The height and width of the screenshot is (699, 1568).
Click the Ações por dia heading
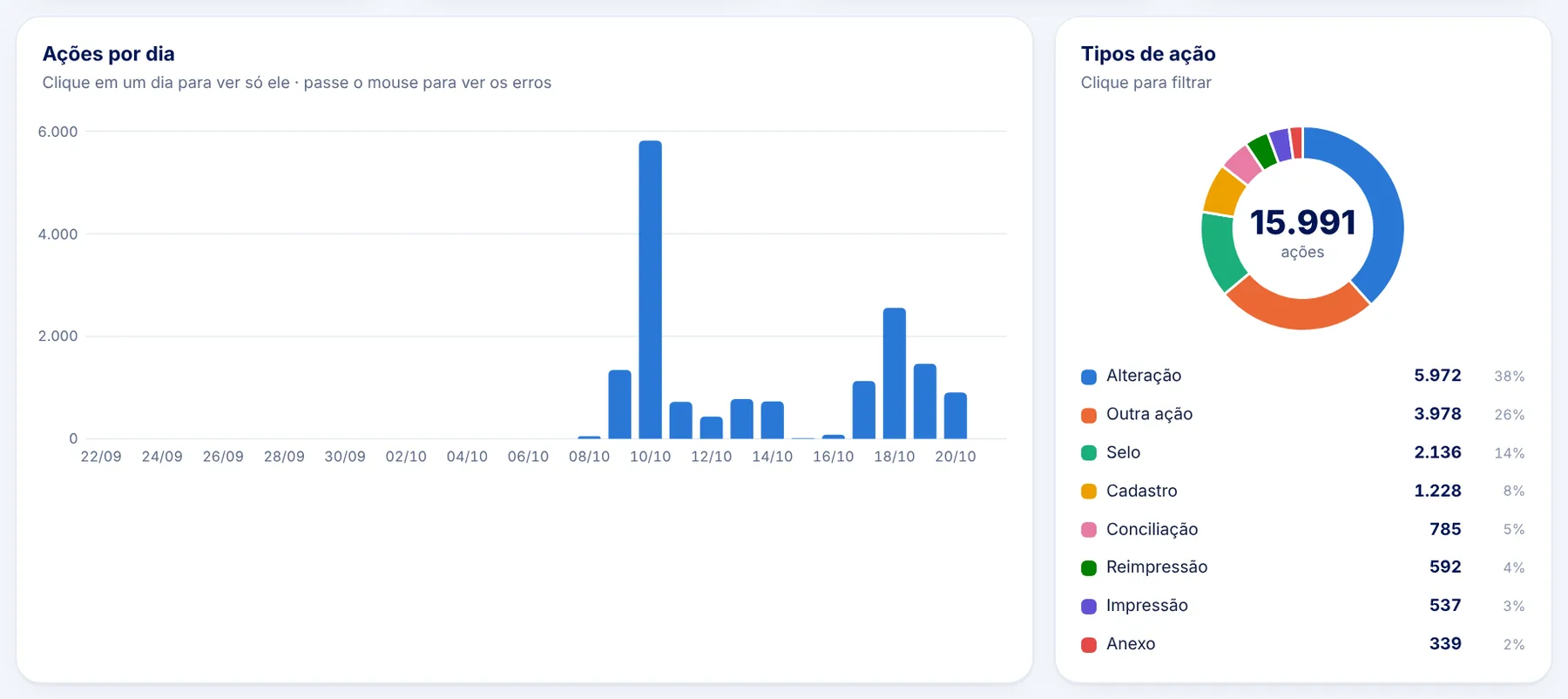(109, 54)
